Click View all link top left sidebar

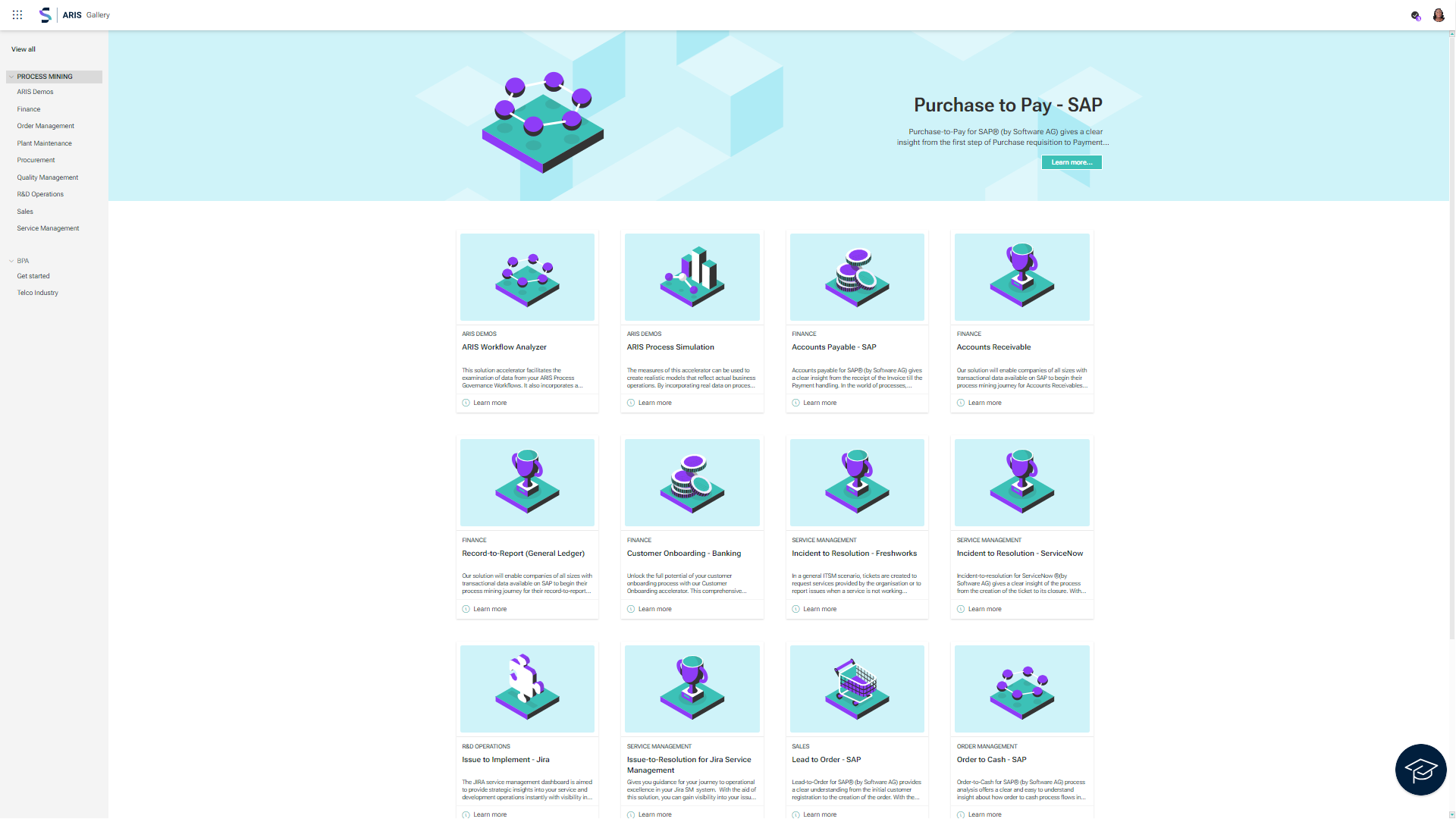point(22,48)
